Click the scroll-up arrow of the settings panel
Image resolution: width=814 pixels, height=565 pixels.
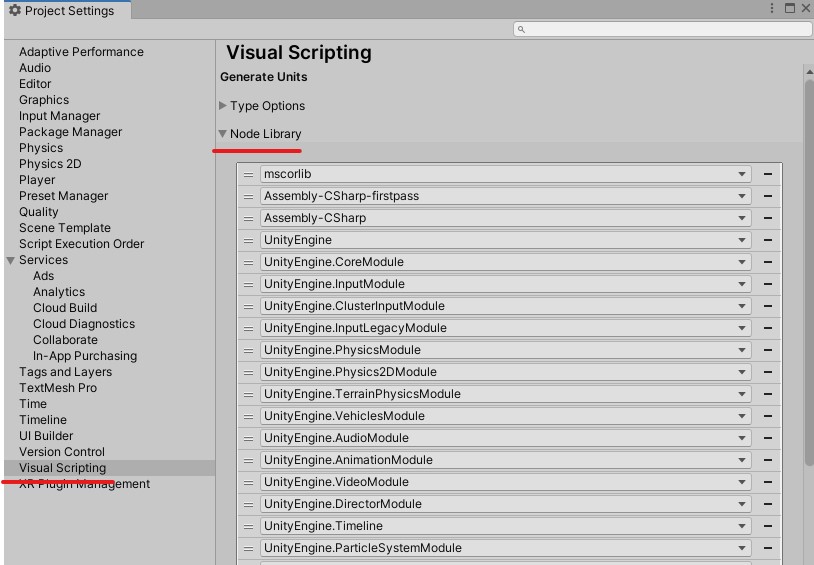809,72
